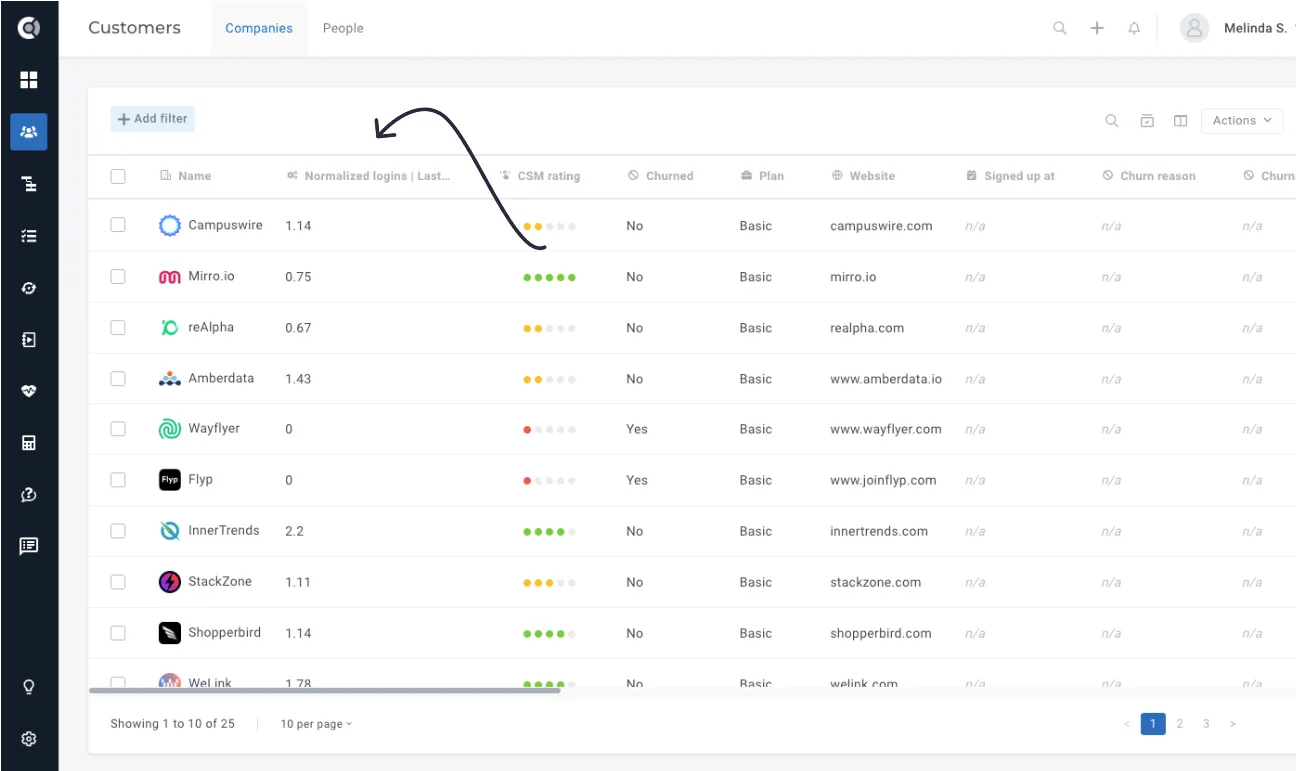Image resolution: width=1296 pixels, height=771 pixels.
Task: Open the calculator icon in sidebar
Action: point(29,443)
